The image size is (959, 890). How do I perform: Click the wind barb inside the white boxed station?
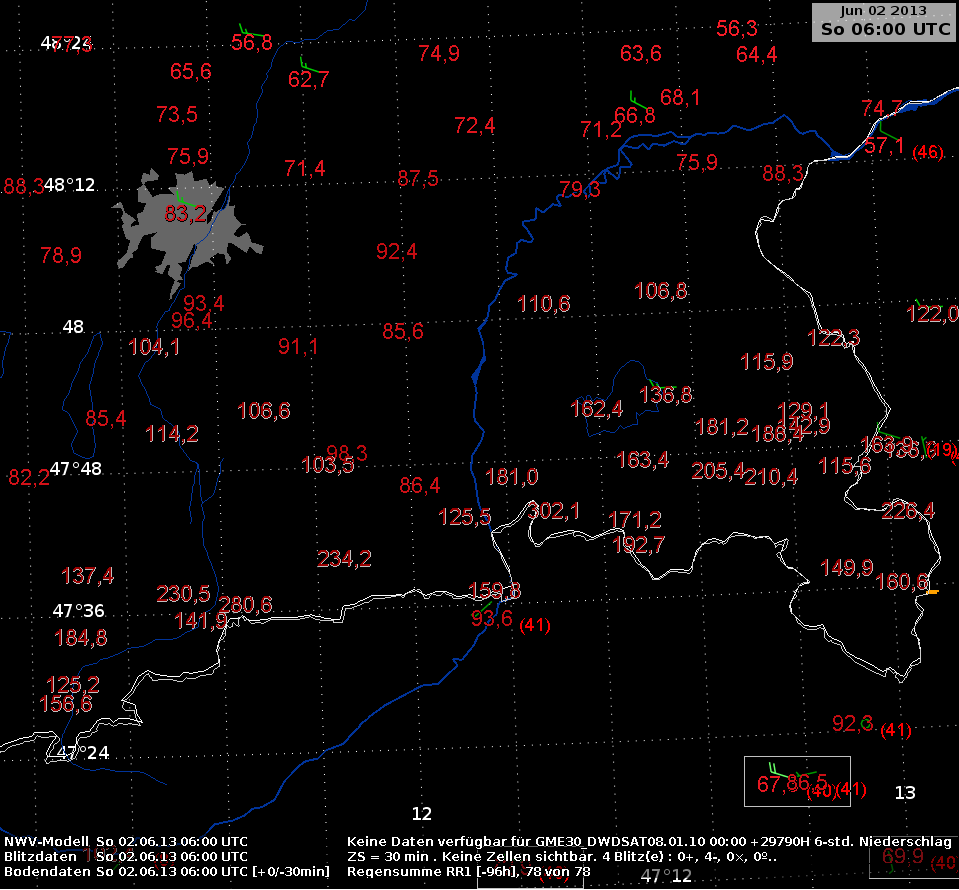point(771,768)
